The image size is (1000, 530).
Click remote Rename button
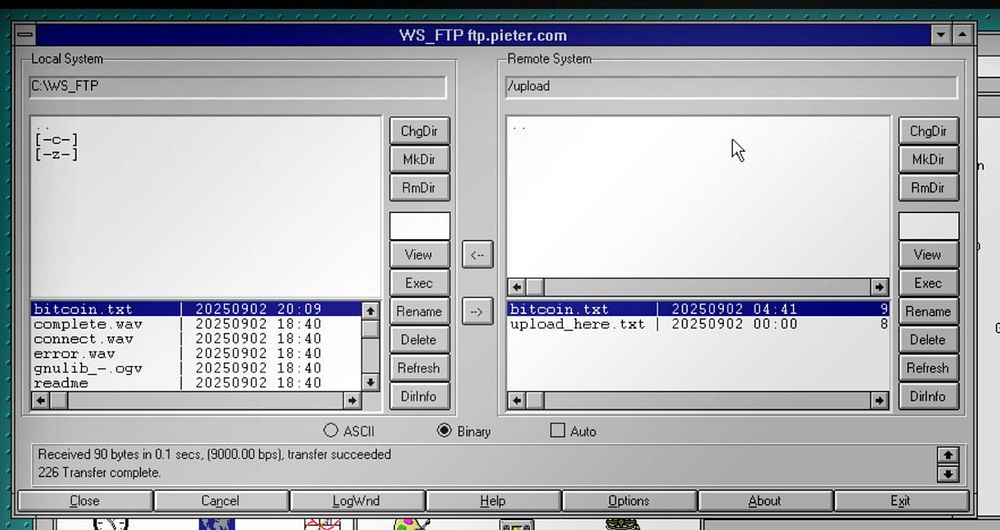(928, 311)
